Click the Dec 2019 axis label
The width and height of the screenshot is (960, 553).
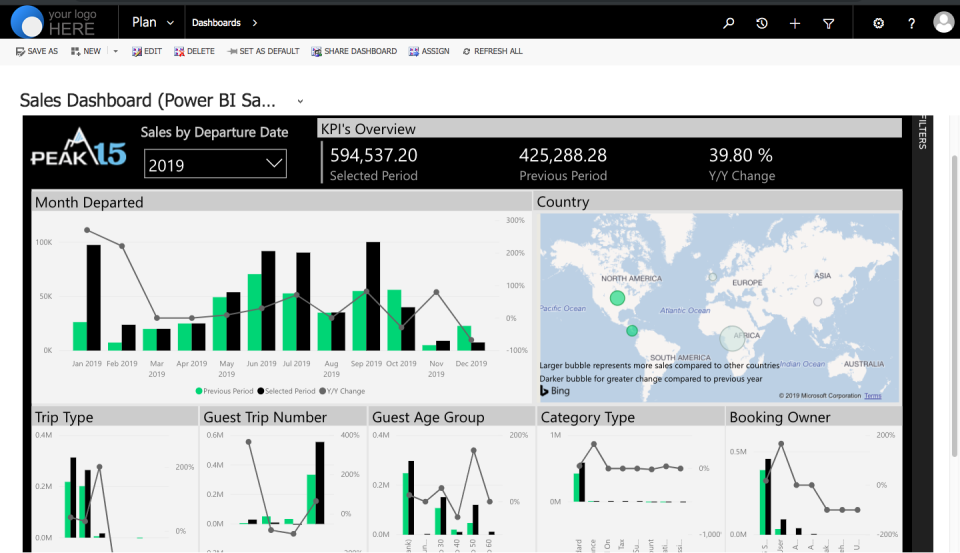tap(471, 364)
